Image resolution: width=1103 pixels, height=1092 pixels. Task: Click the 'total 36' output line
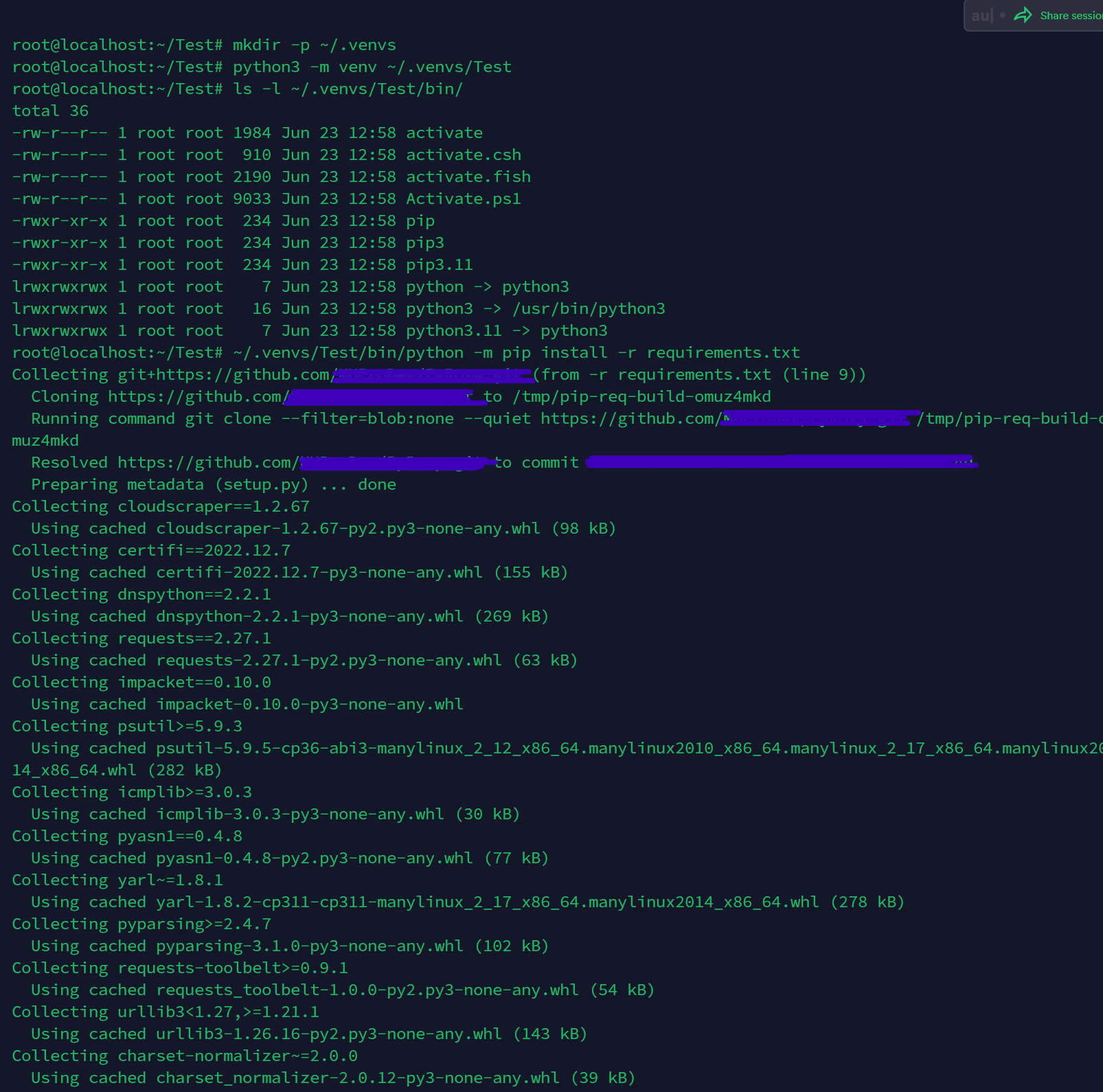tap(49, 111)
